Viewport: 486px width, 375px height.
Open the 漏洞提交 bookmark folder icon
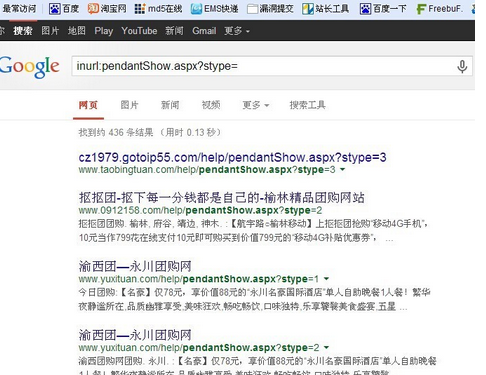tap(252, 9)
